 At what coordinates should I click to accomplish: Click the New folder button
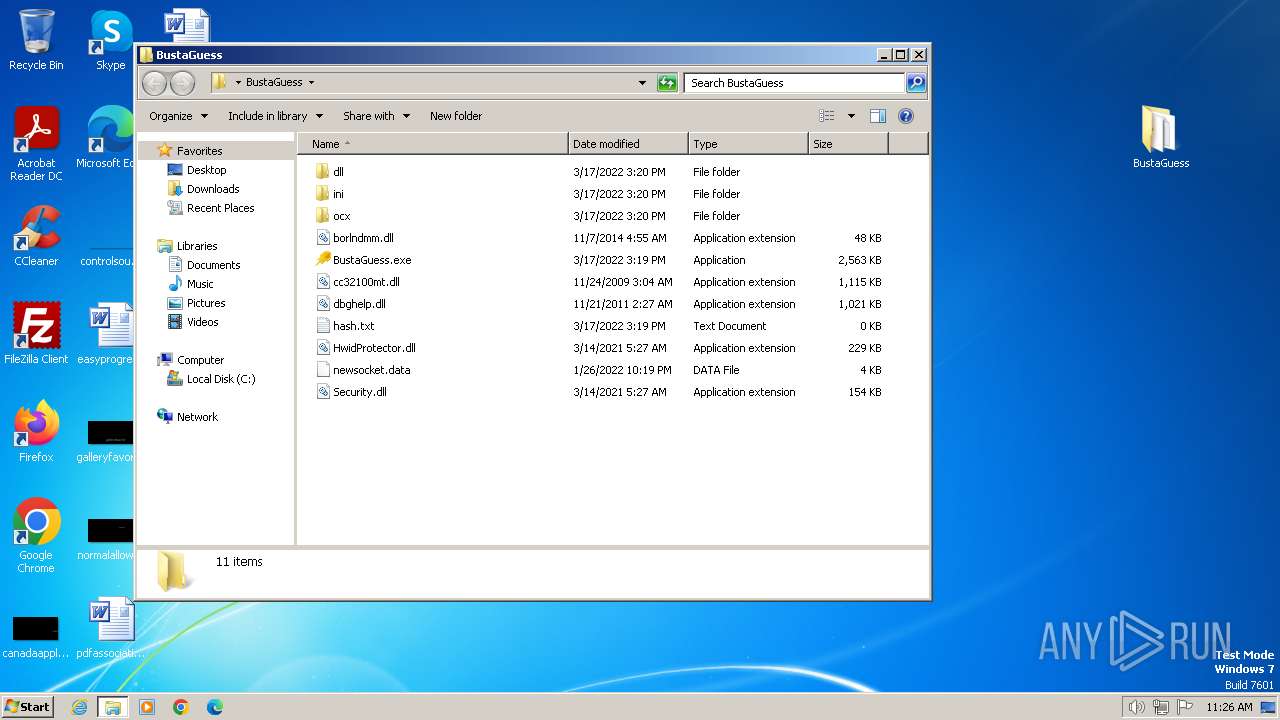click(x=456, y=116)
